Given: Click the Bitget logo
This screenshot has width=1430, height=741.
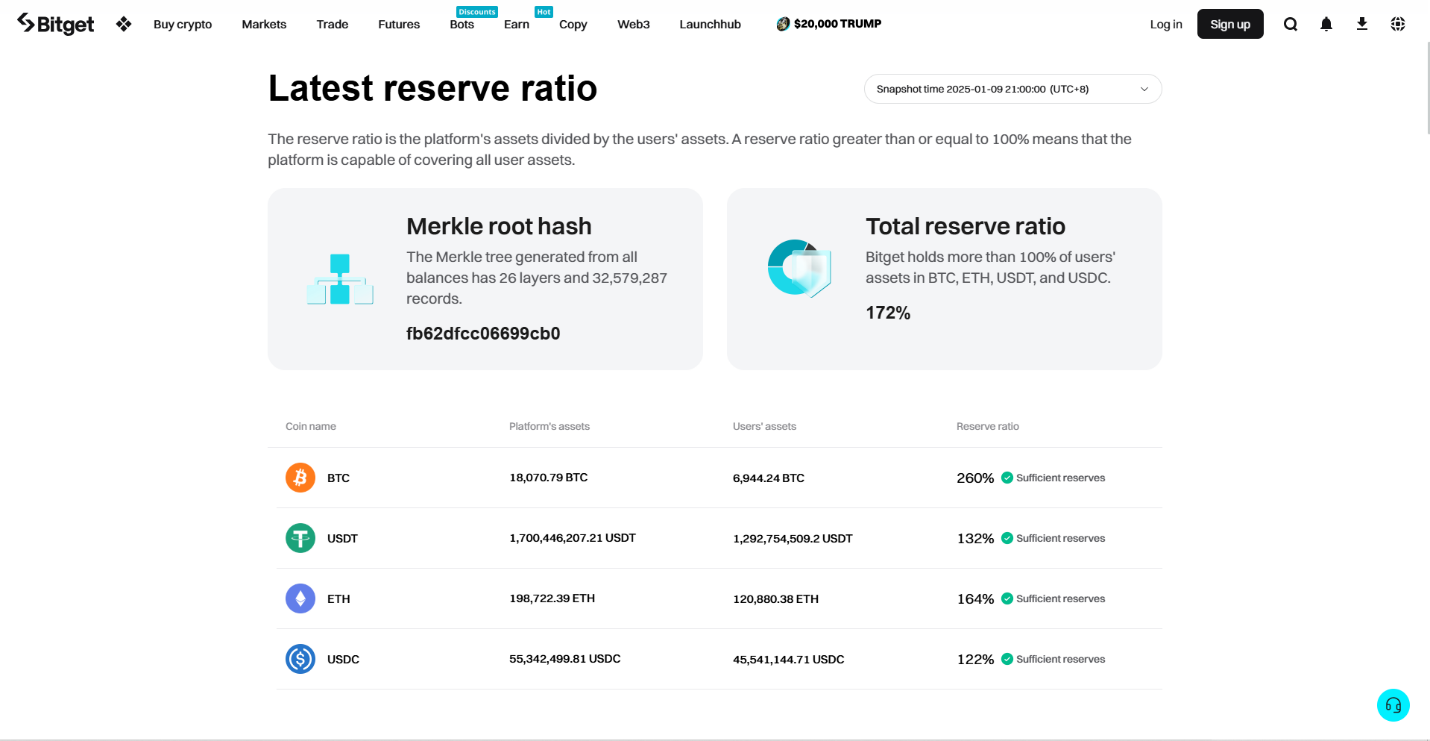Looking at the screenshot, I should pos(55,23).
